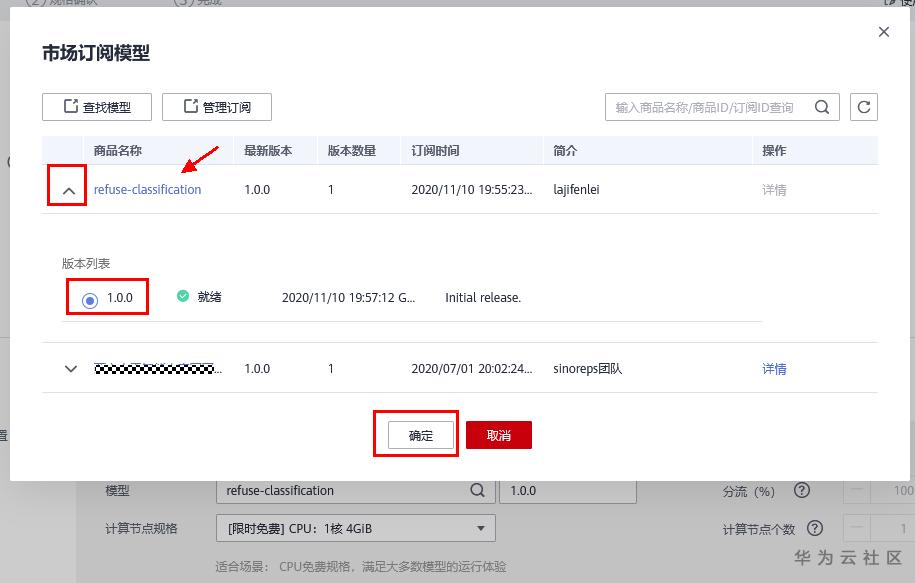Click the 就绪 status text
915x583 pixels.
pyautogui.click(x=209, y=297)
